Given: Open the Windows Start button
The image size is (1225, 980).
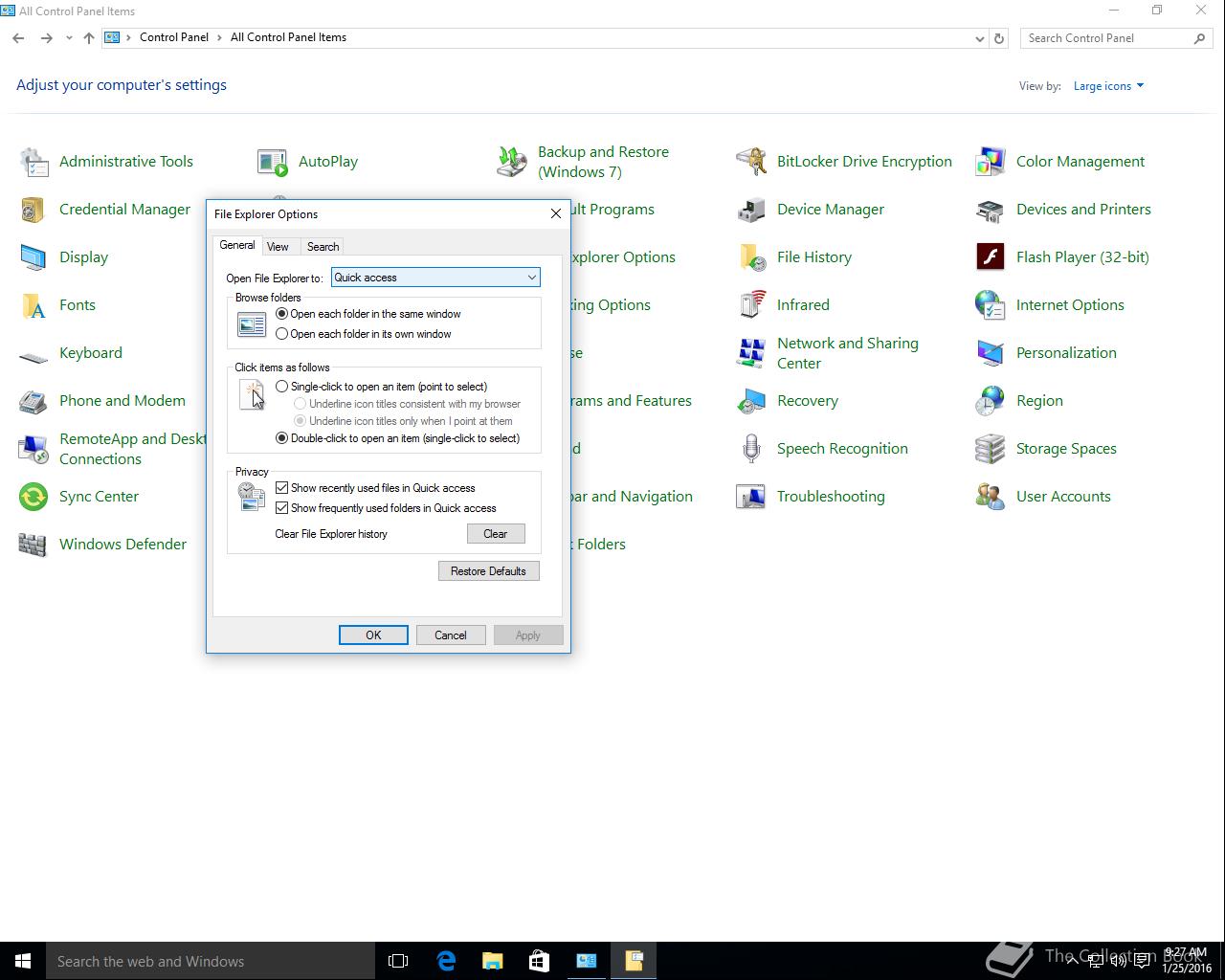Looking at the screenshot, I should pyautogui.click(x=23, y=961).
